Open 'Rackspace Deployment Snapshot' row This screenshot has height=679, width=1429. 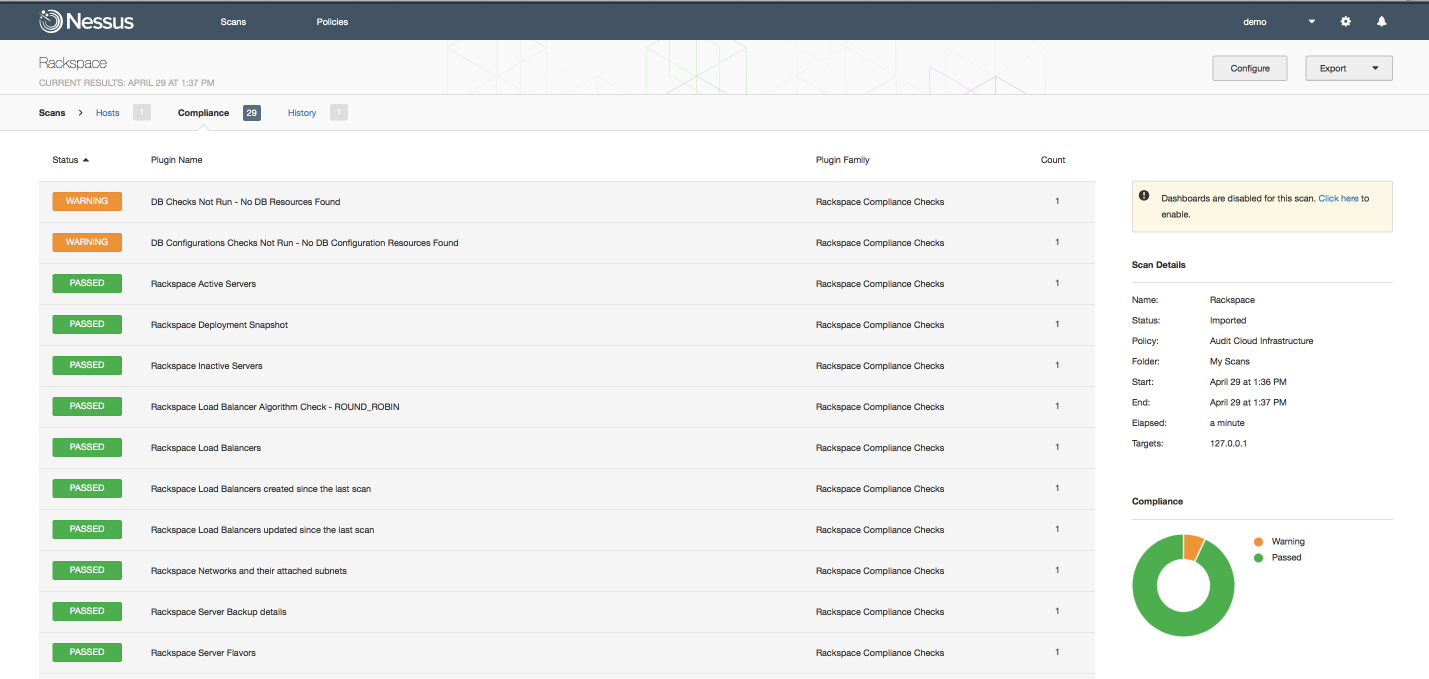567,325
